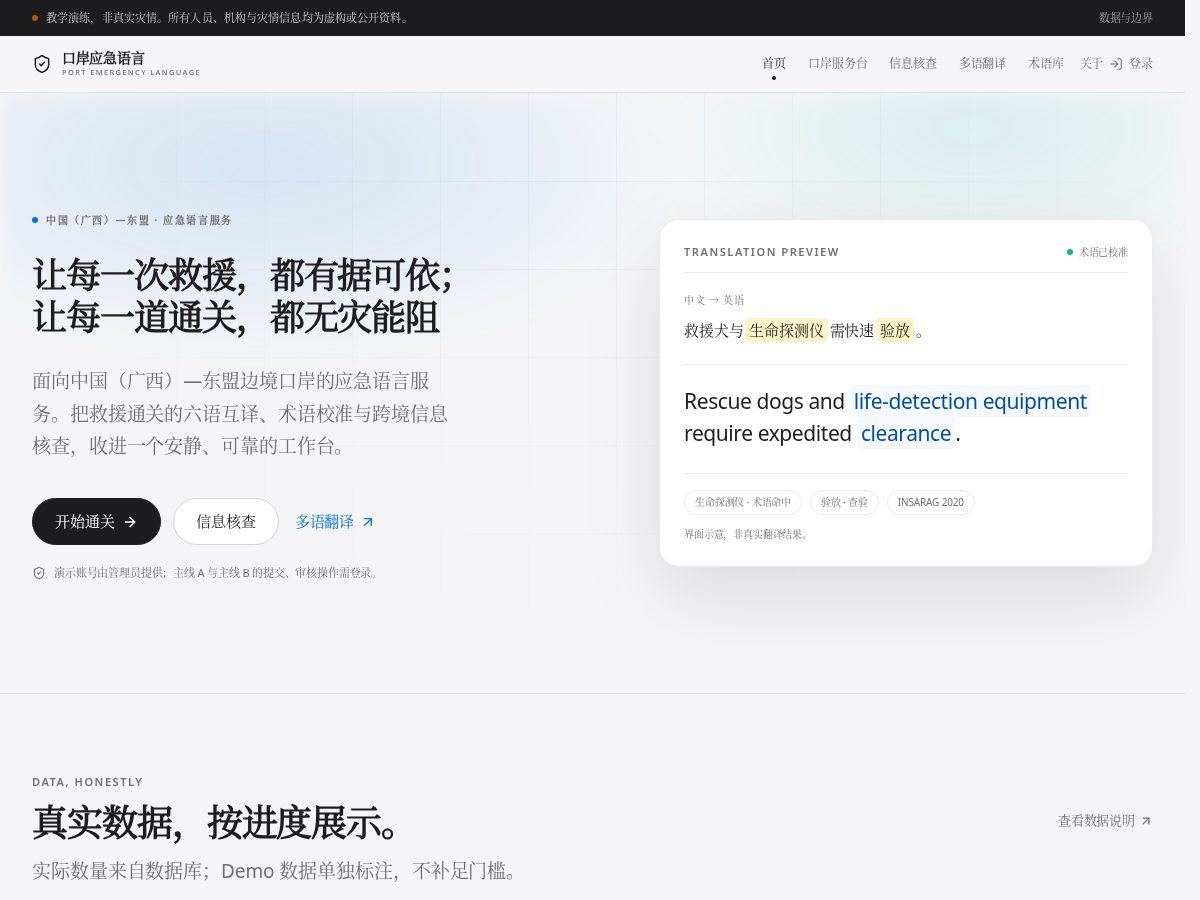Click the shield logo icon in header

click(x=42, y=64)
